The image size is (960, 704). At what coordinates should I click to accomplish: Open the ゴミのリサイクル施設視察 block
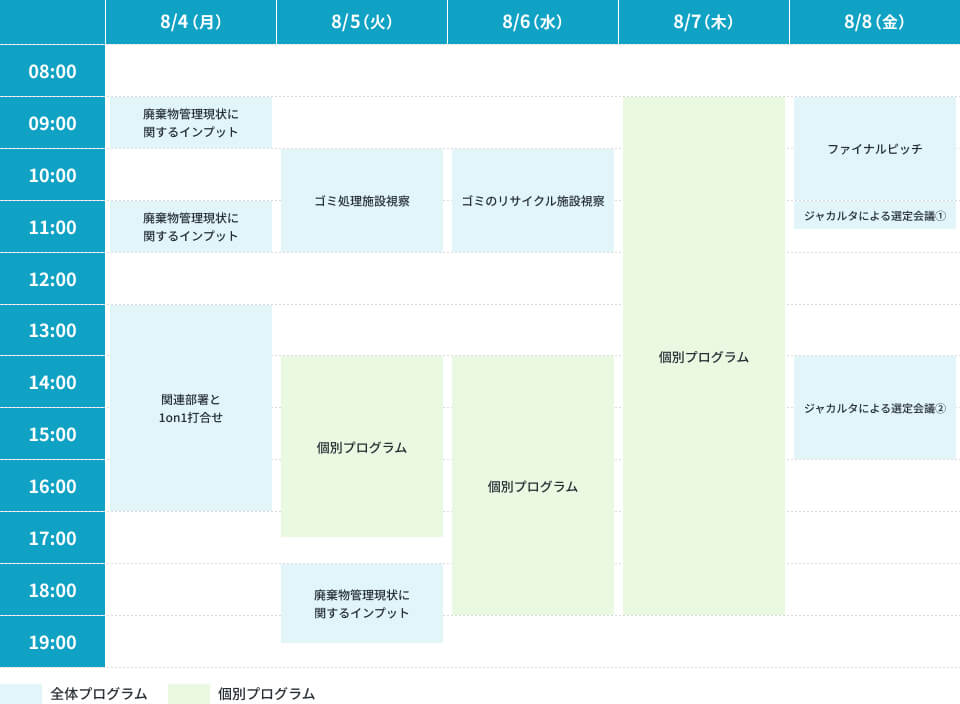[533, 200]
